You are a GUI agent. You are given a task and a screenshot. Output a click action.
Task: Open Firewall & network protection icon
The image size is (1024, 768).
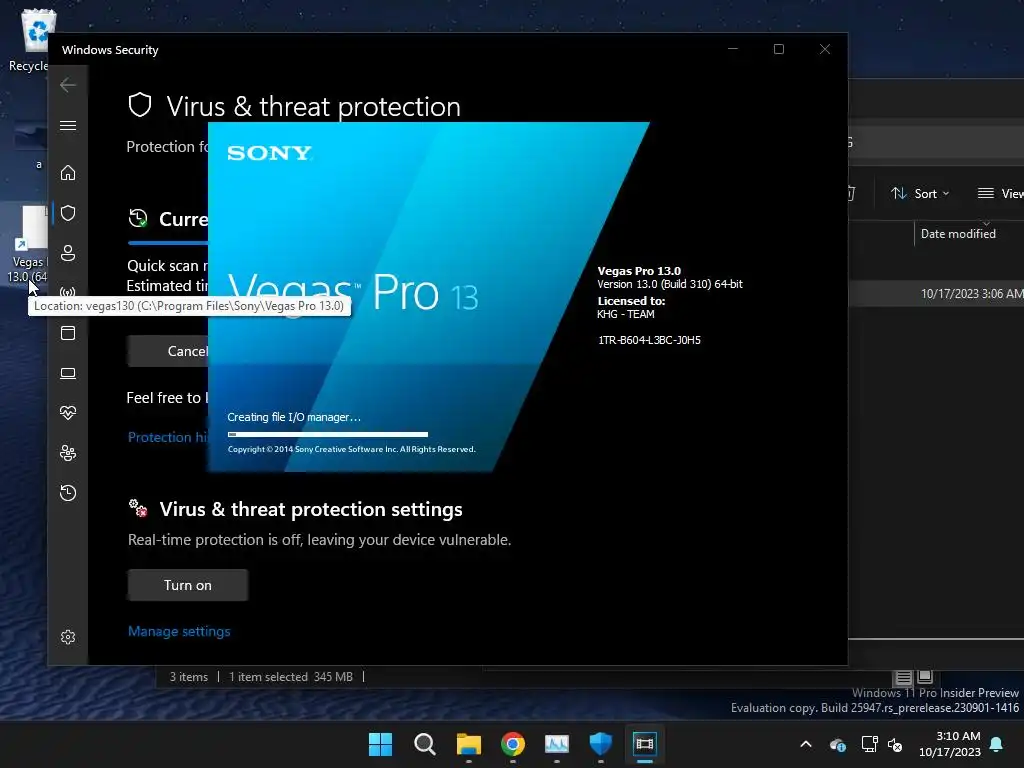click(x=68, y=291)
